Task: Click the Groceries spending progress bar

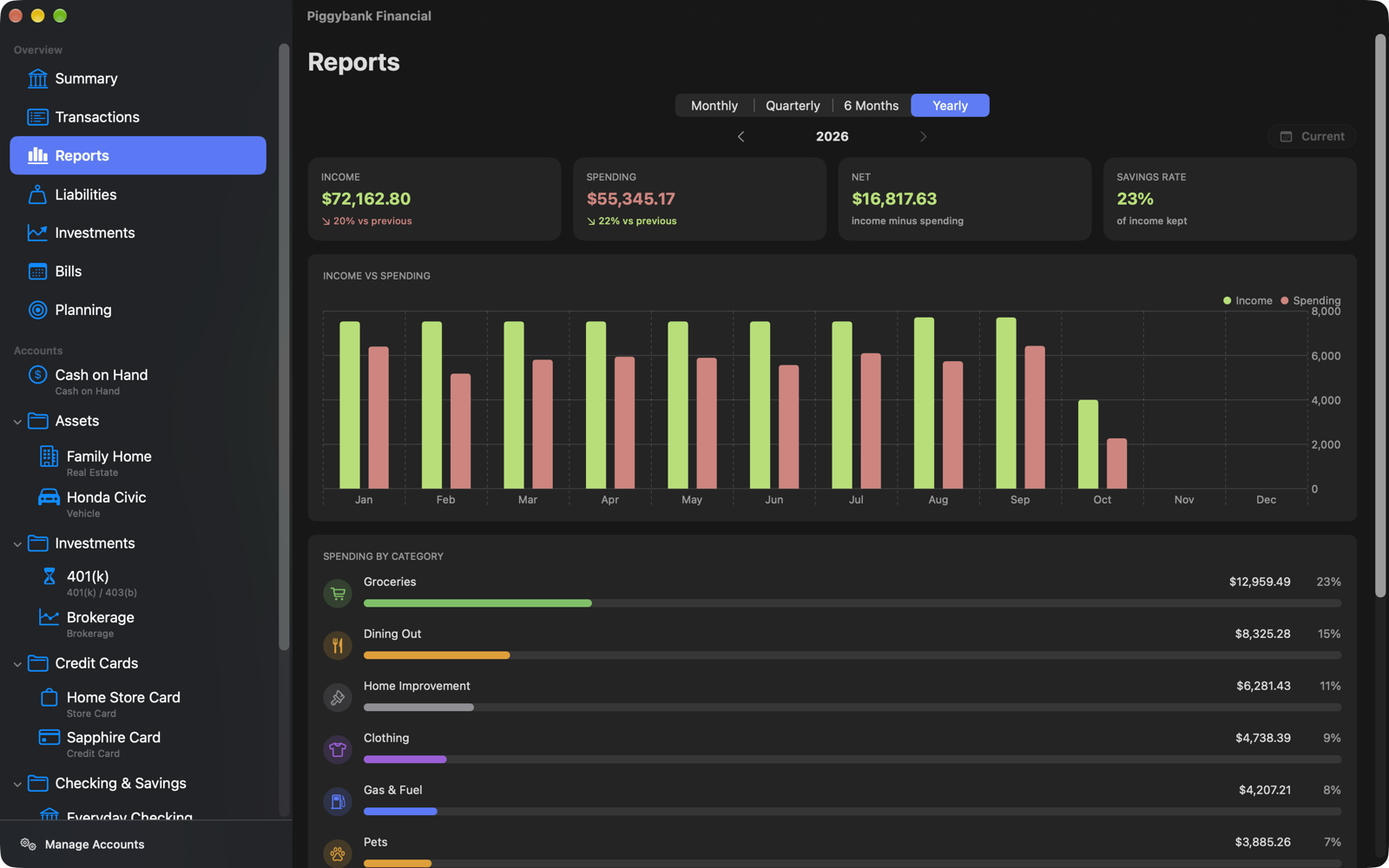Action: [x=852, y=603]
